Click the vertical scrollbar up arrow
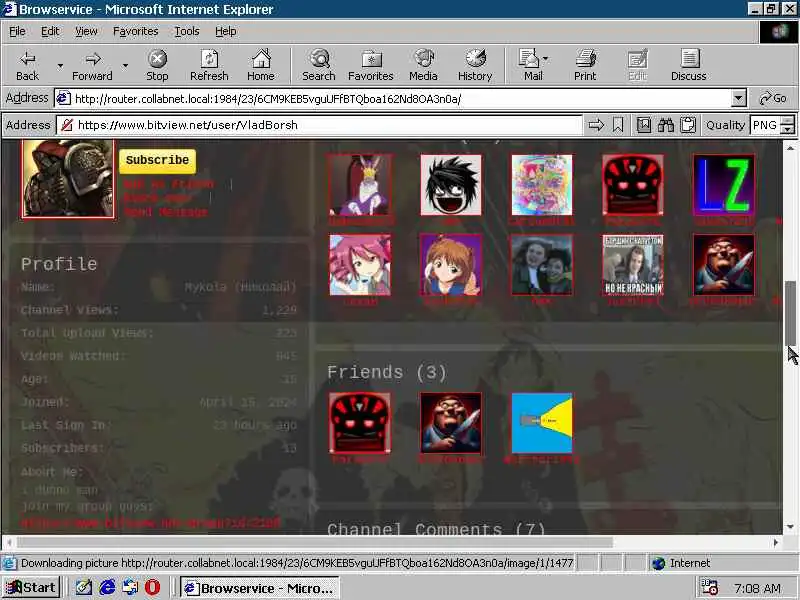This screenshot has height=600, width=800. tap(790, 147)
